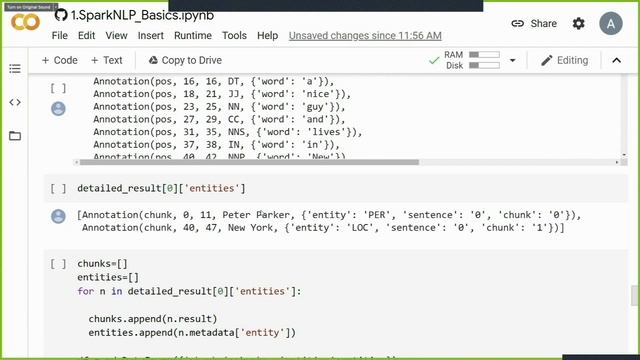Viewport: 640px width, 360px height.
Task: Click the annotation line with word 'lives'
Action: 227,132
